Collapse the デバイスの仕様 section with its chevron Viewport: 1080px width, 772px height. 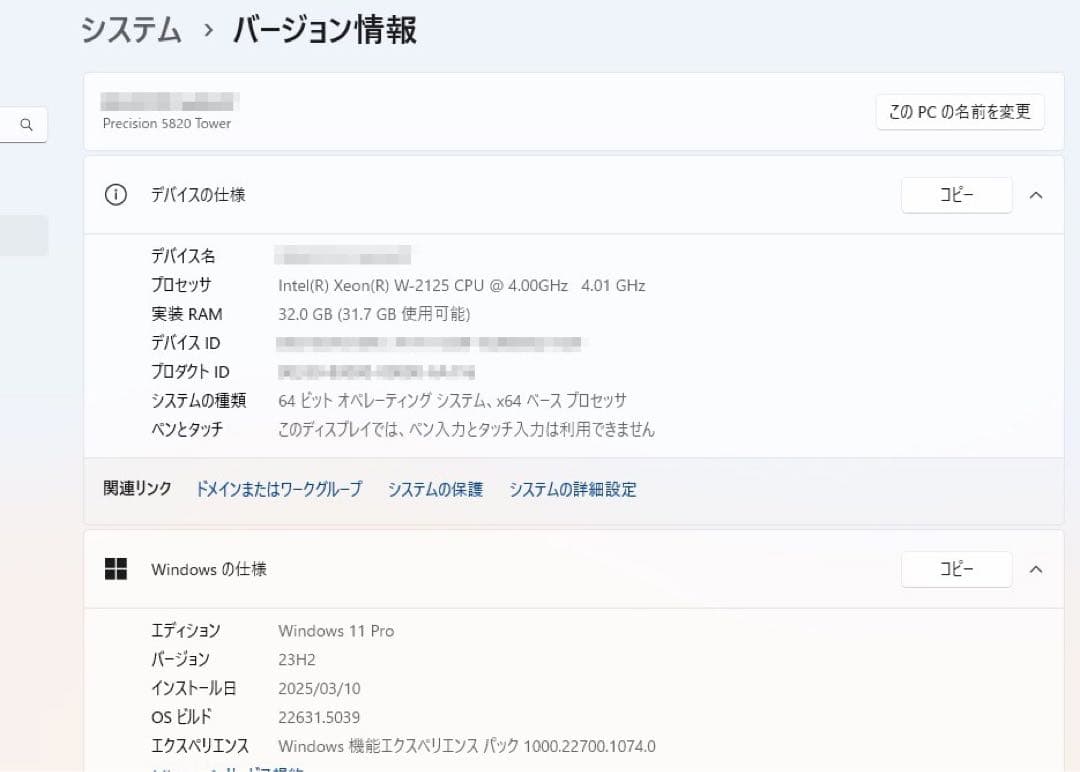[1036, 195]
